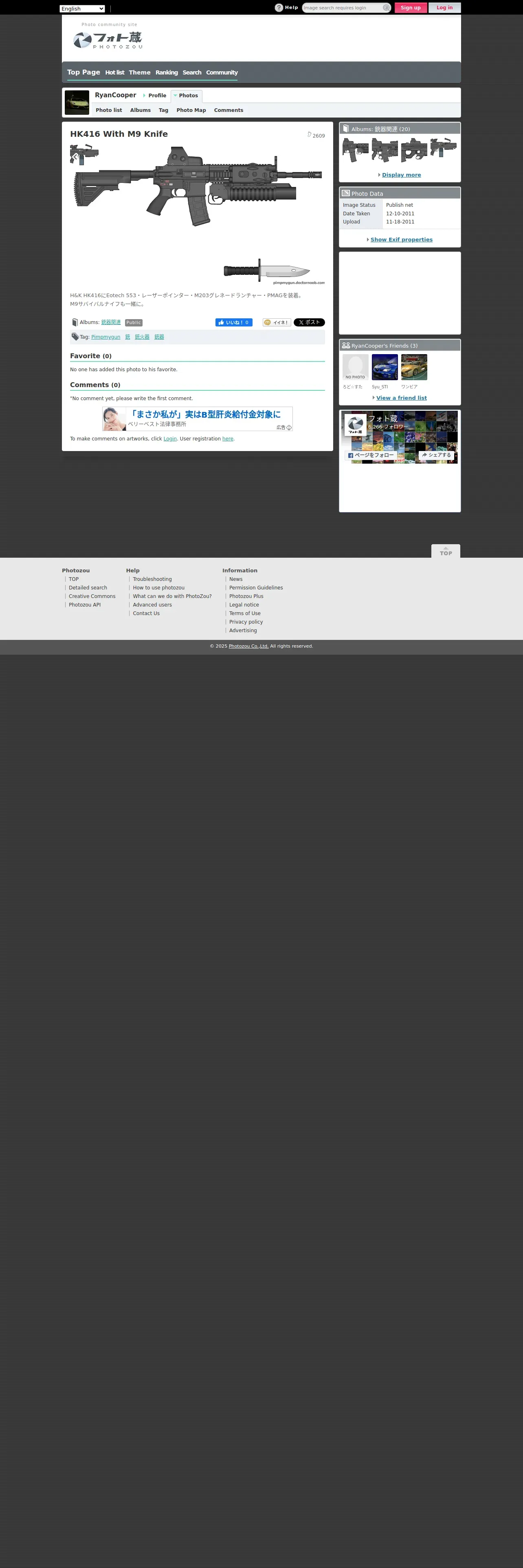523x1568 pixels.
Task: Click the main HK416 rifle photo
Action: (x=197, y=215)
